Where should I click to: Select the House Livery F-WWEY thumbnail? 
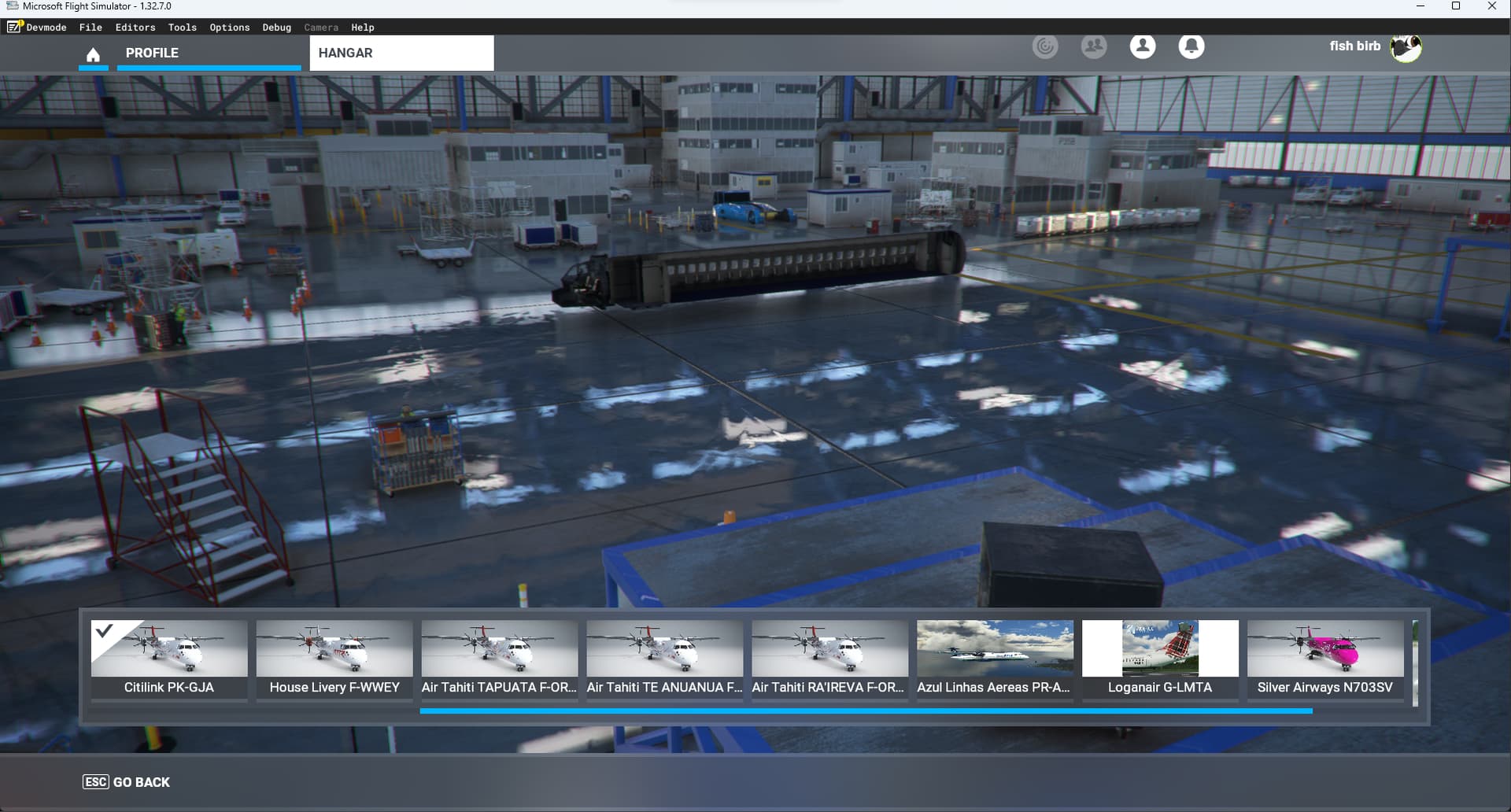point(334,659)
